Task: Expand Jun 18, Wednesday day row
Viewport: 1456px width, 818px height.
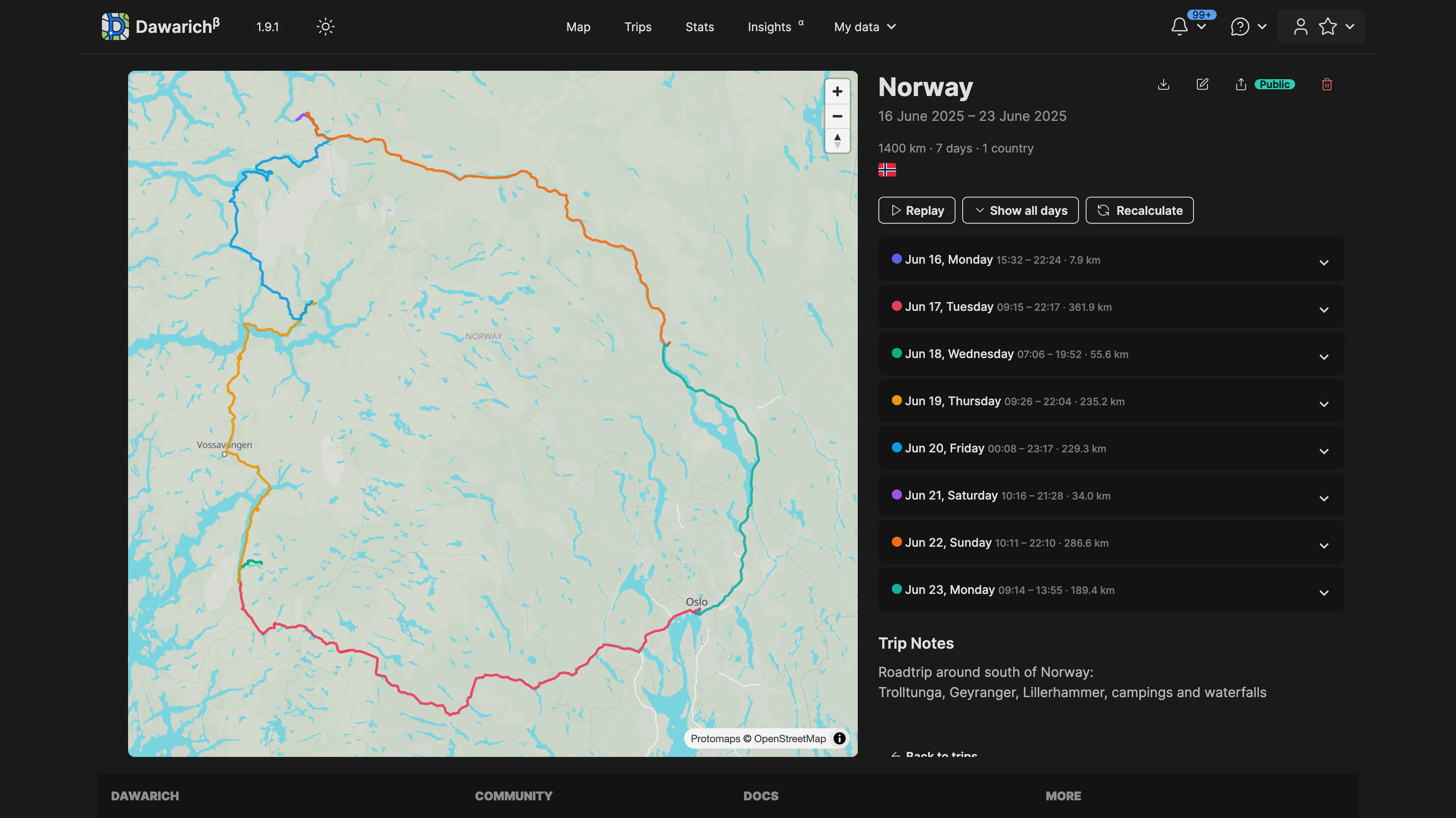Action: (x=1111, y=354)
